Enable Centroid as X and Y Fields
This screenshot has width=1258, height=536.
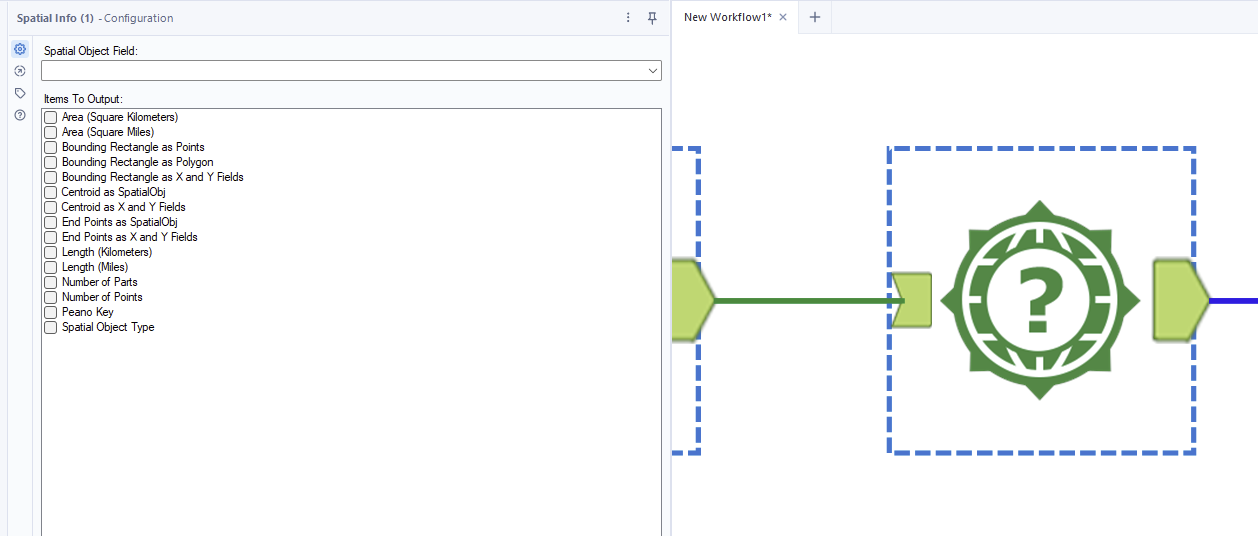pos(51,207)
